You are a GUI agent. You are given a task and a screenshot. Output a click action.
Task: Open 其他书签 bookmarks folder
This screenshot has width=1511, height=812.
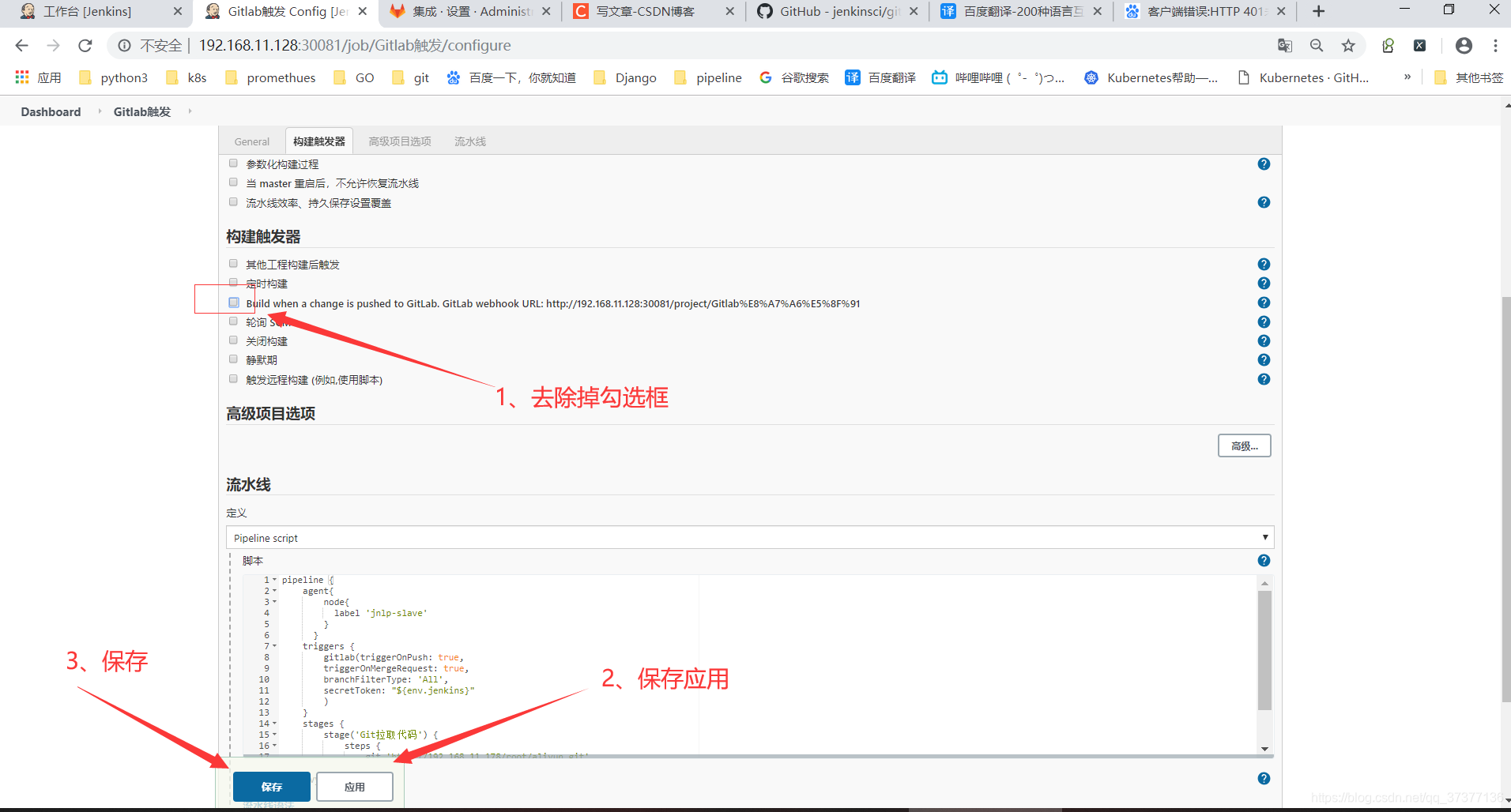[x=1469, y=77]
